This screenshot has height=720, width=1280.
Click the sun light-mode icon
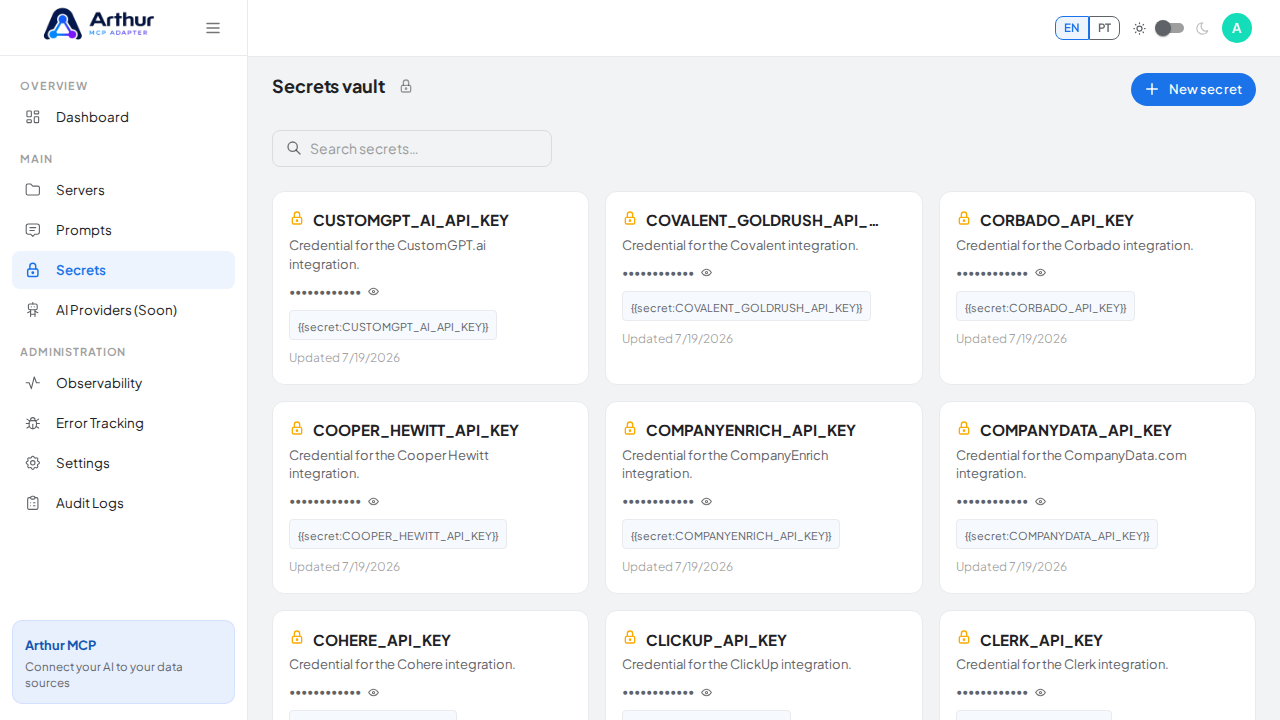tap(1139, 28)
